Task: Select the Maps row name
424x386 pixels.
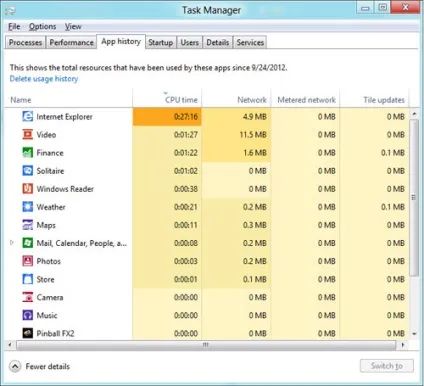Action: click(46, 225)
